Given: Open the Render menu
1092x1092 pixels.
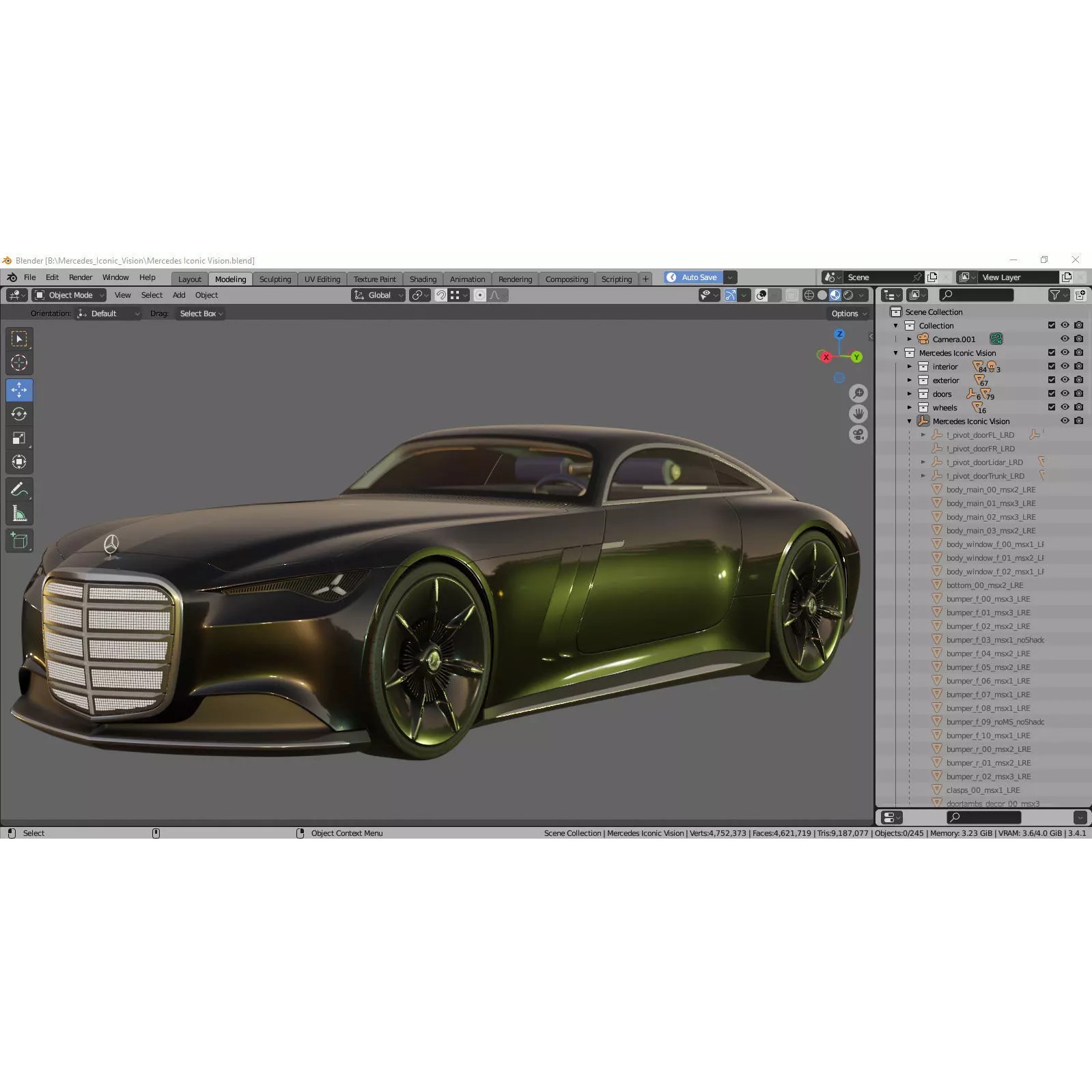Looking at the screenshot, I should click(81, 277).
